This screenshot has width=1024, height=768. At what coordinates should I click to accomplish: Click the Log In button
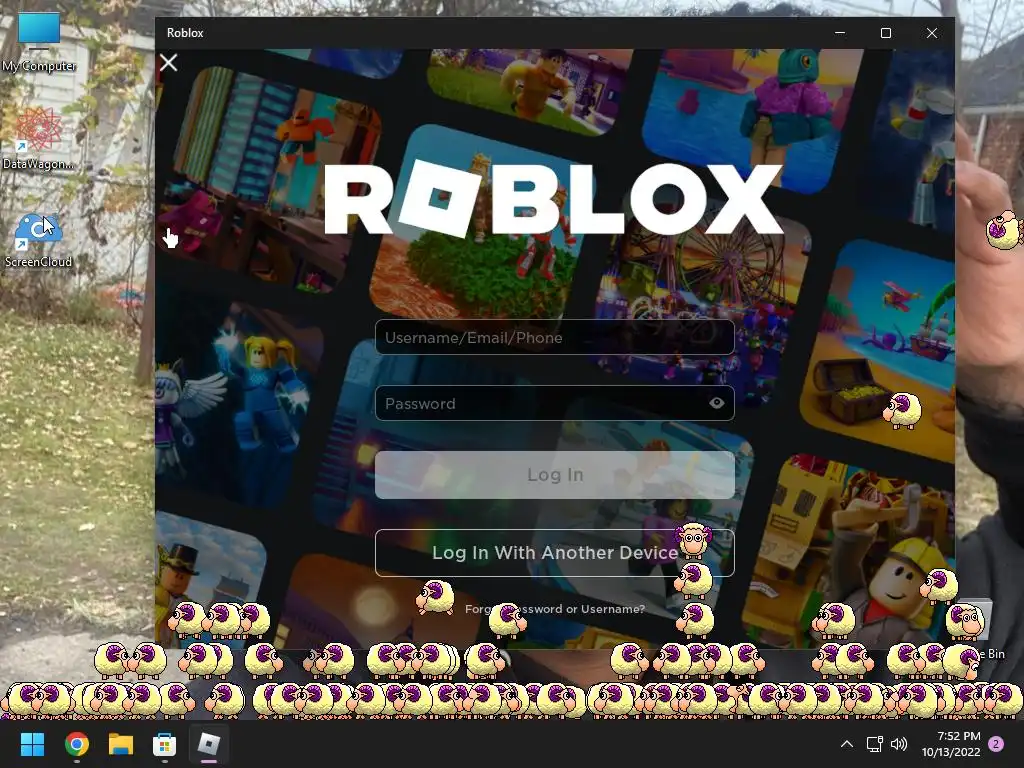(x=554, y=475)
